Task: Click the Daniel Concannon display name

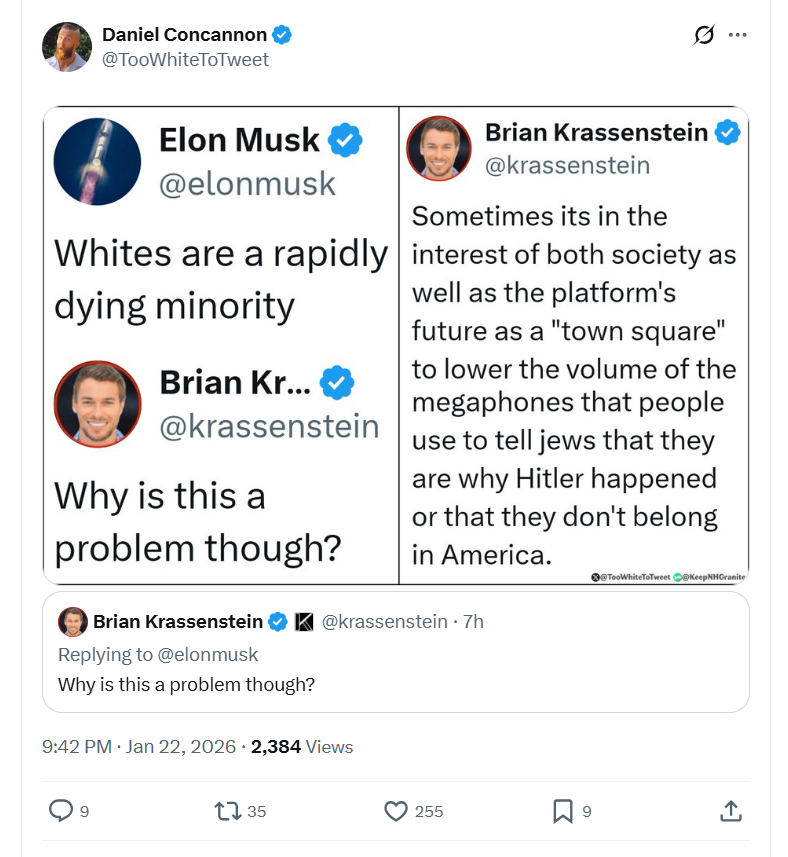Action: click(185, 34)
